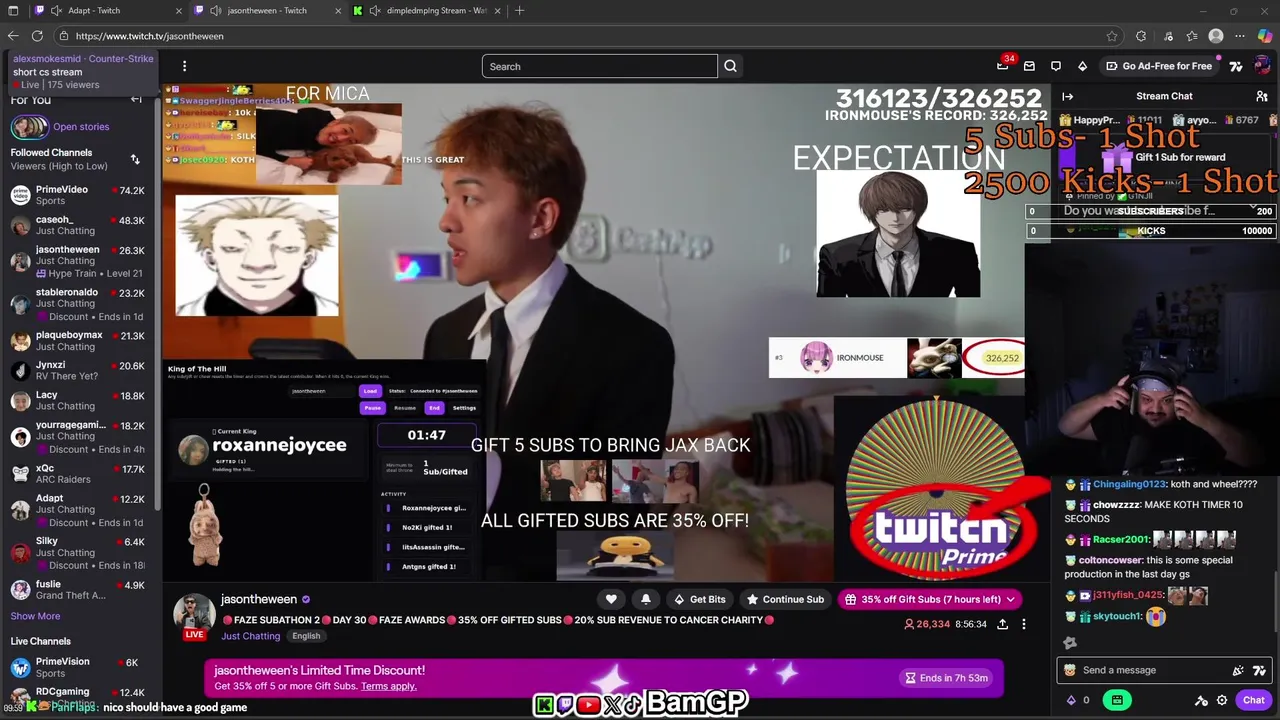Open xQc channel in sidebar
1280x720 pixels.
(x=78, y=473)
